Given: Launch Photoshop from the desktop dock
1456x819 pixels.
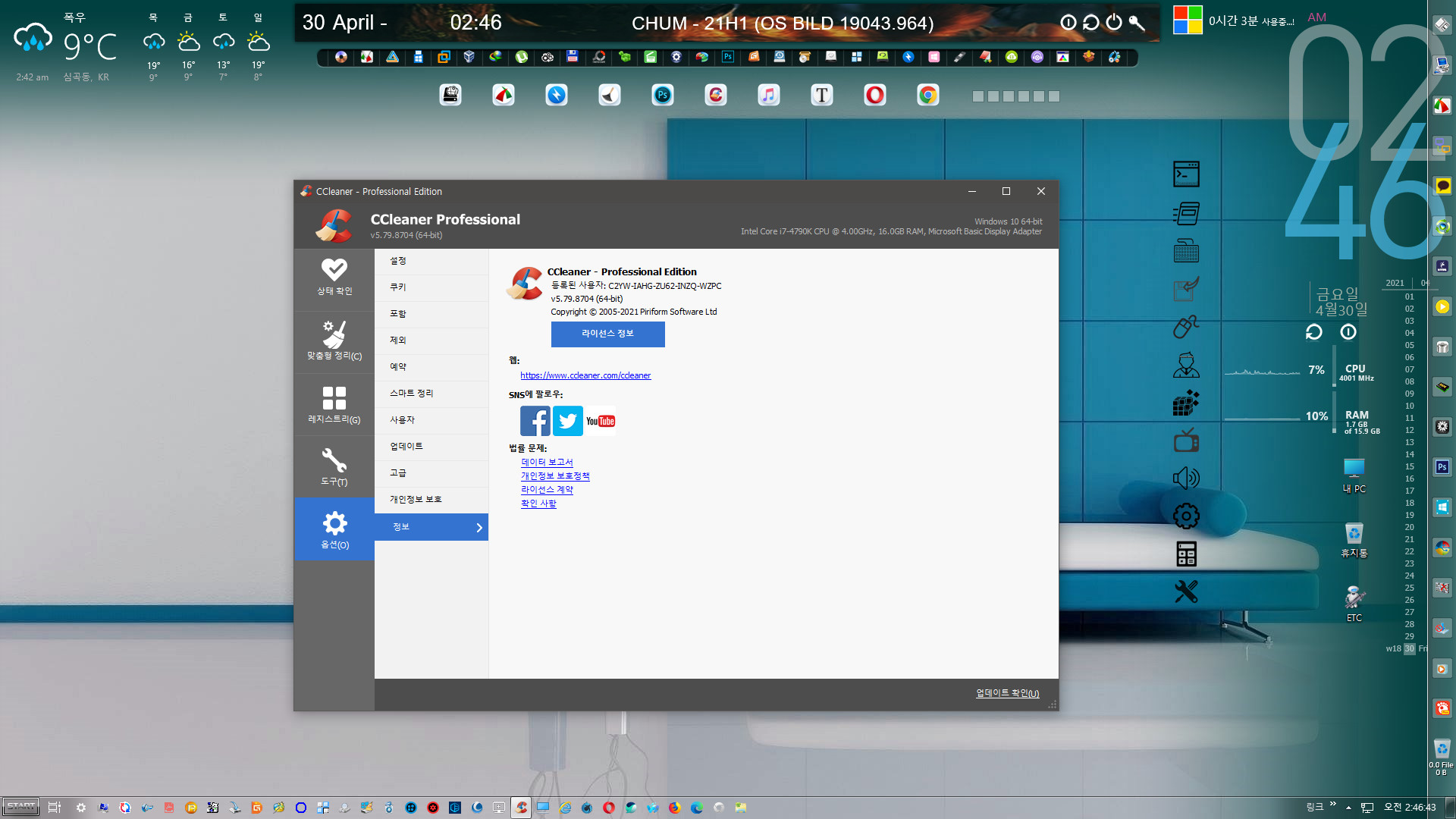Looking at the screenshot, I should point(663,95).
